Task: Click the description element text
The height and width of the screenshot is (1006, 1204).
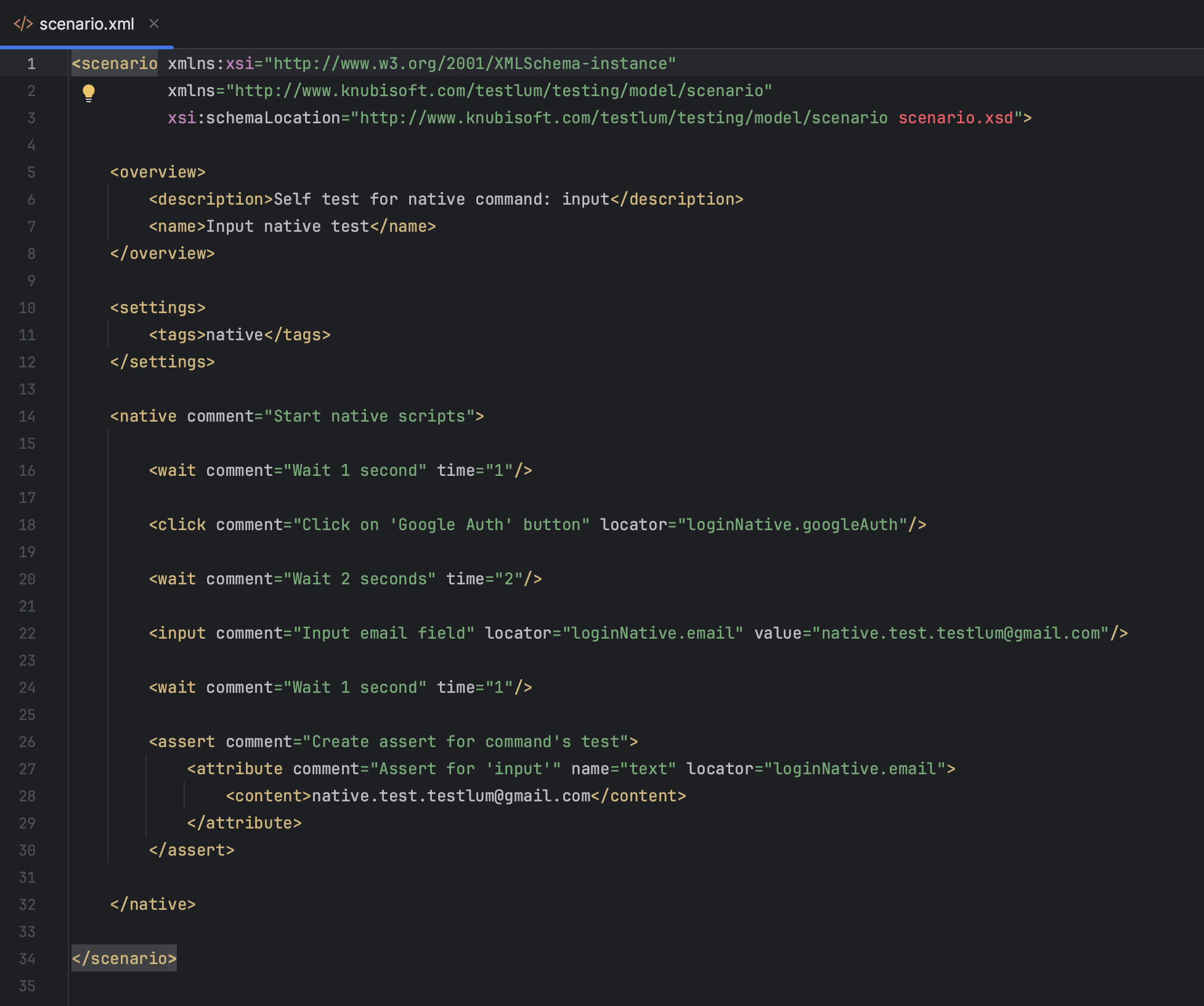Action: tap(441, 199)
